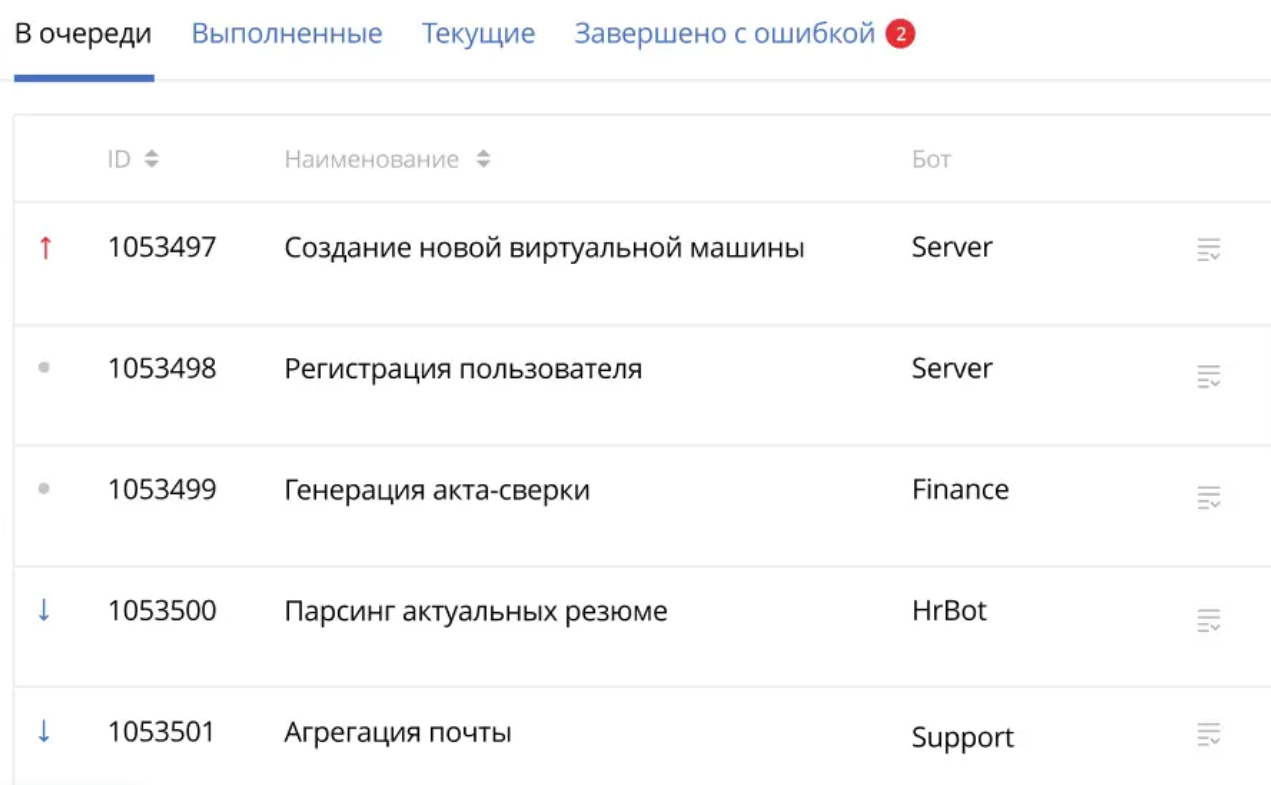Open the details list icon for the HrBot row
The image size is (1271, 785).
(1209, 620)
